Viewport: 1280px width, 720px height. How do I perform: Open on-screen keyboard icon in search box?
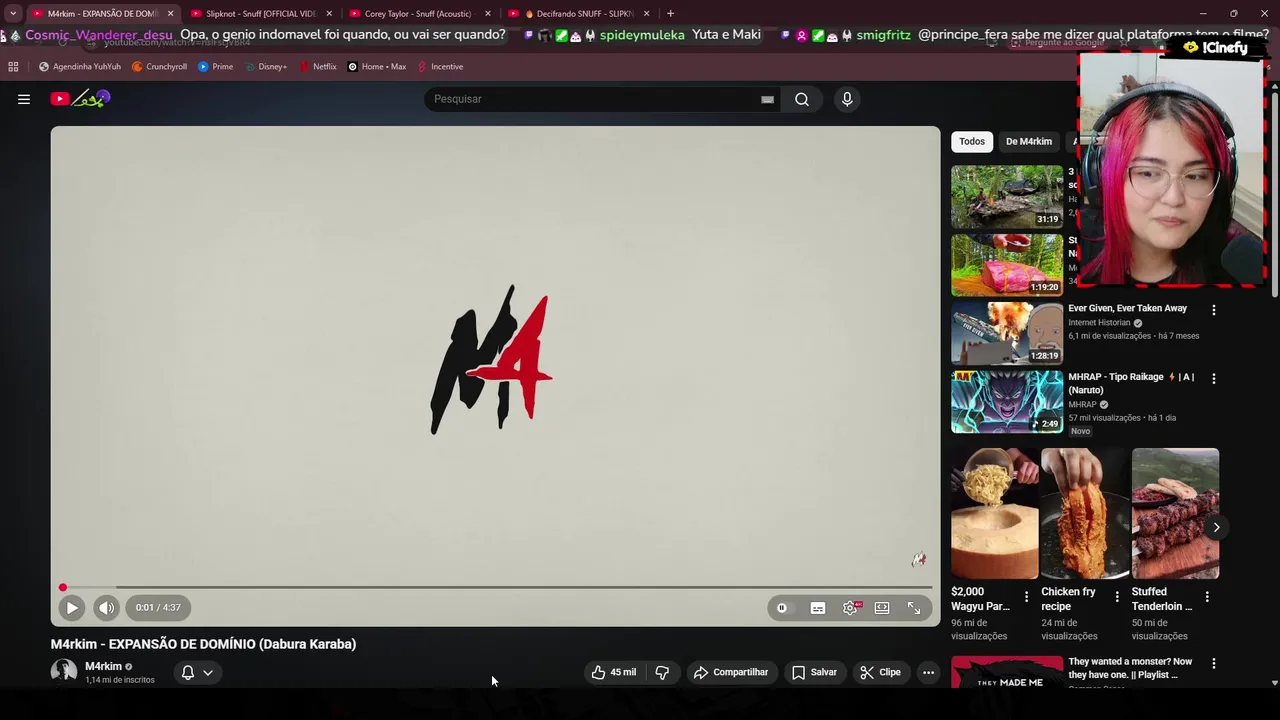point(767,99)
